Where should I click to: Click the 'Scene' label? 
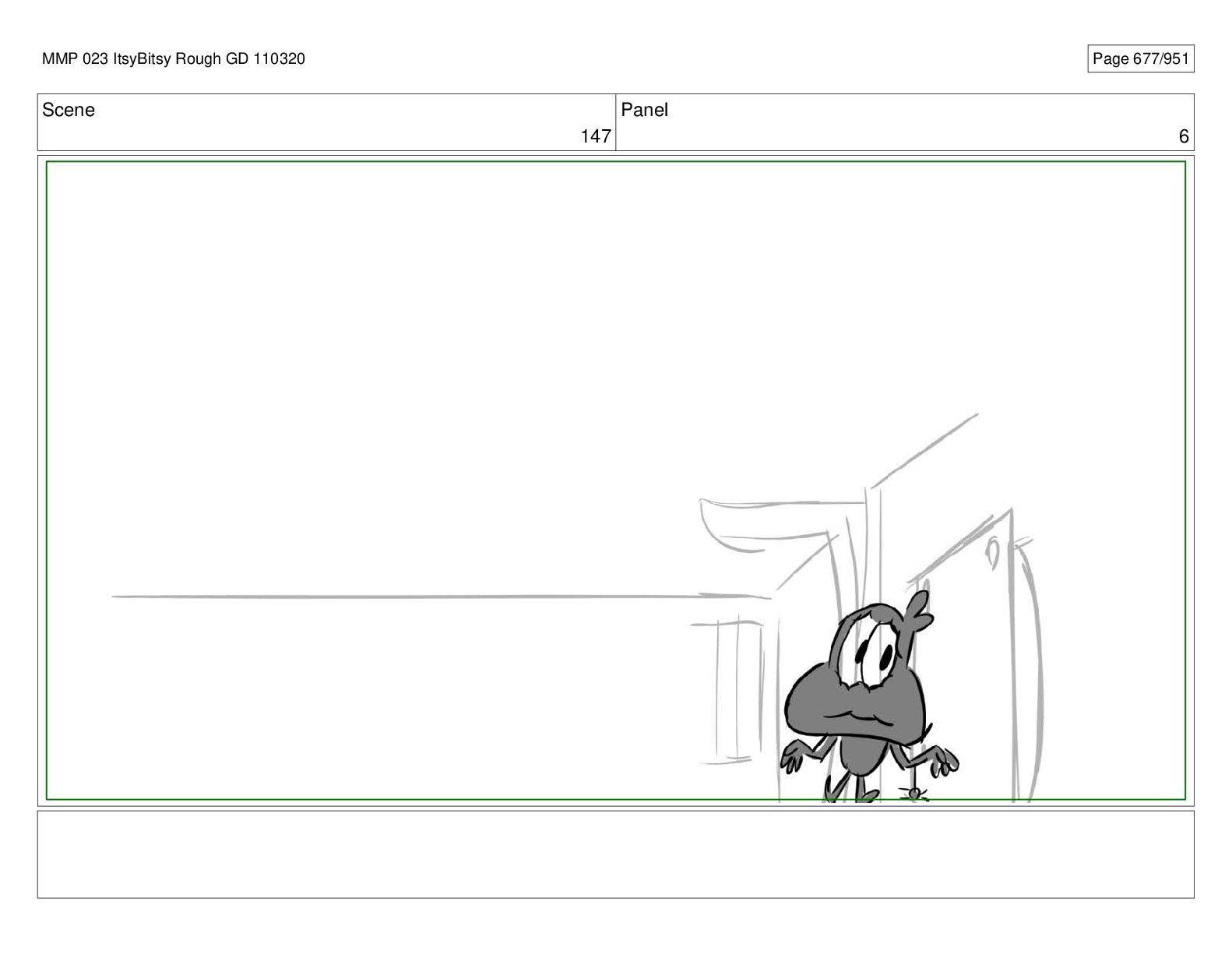(x=69, y=110)
